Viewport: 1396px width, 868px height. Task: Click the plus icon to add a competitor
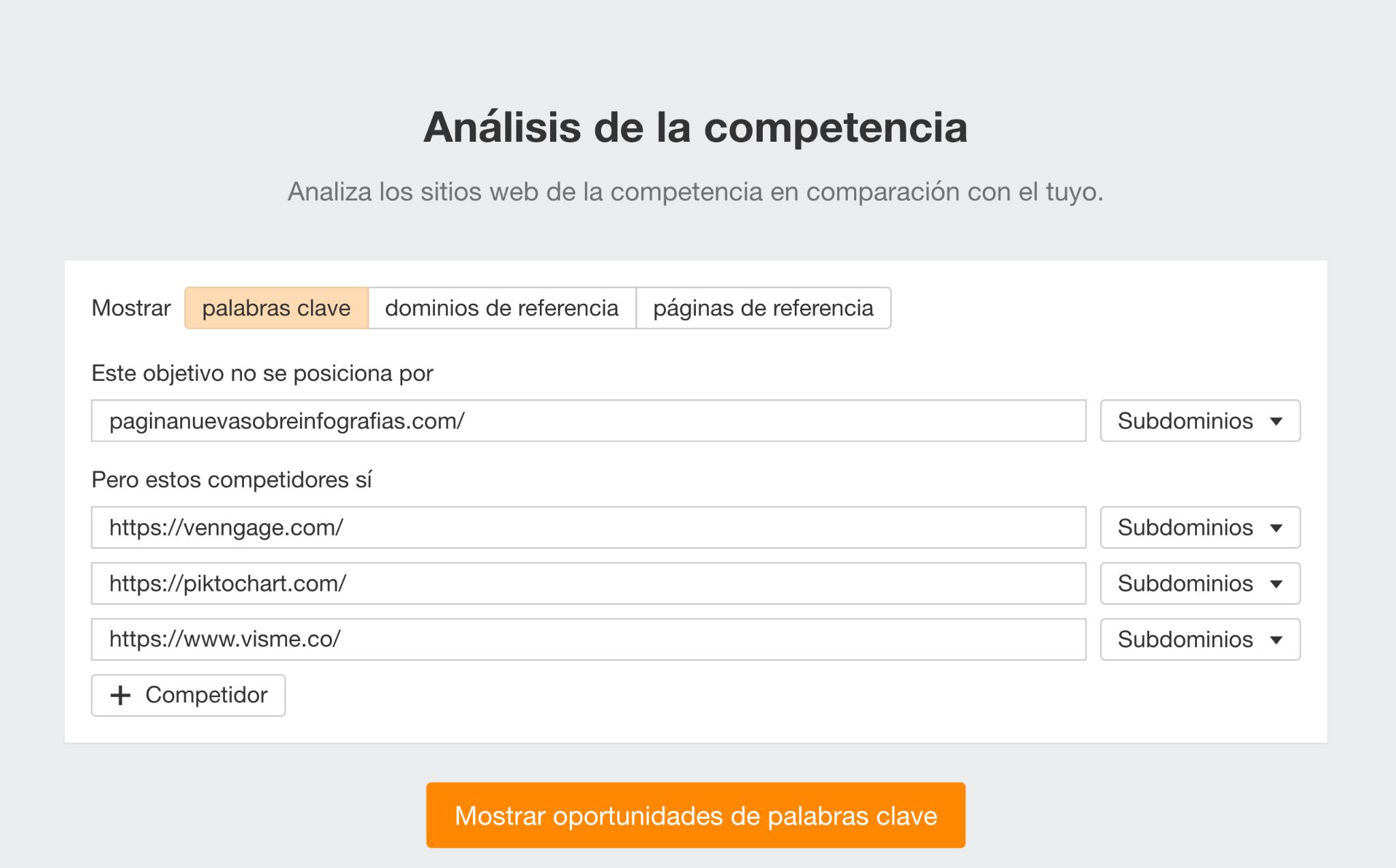pyautogui.click(x=121, y=695)
